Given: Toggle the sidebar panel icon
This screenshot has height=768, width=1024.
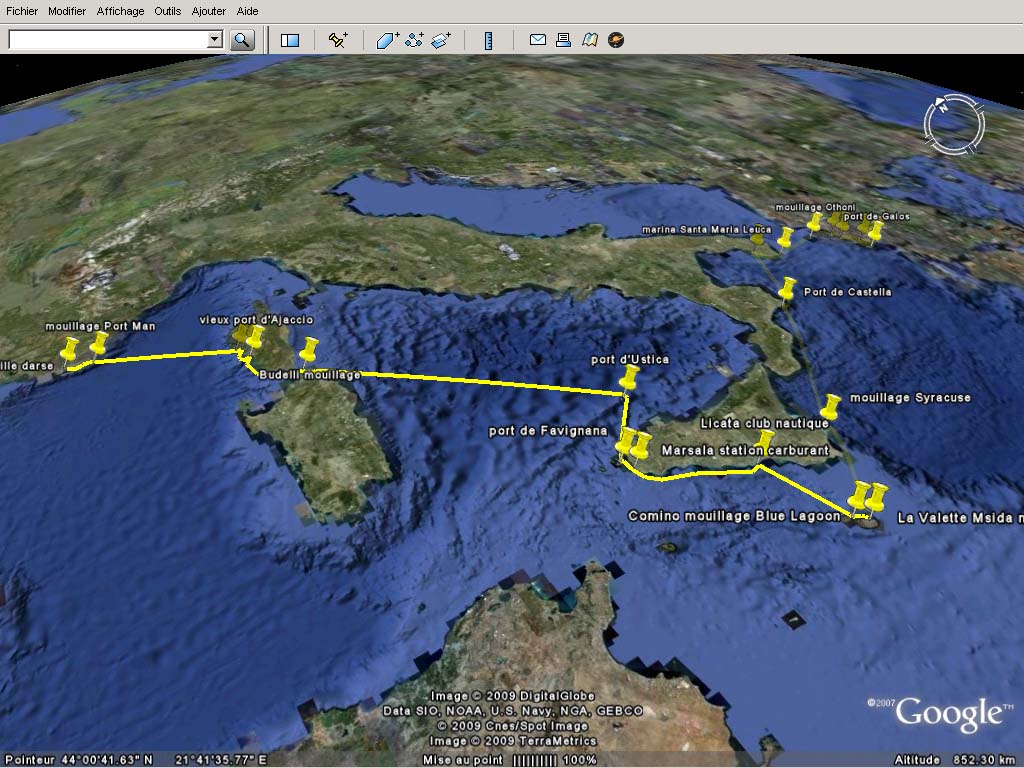Looking at the screenshot, I should click(x=290, y=40).
